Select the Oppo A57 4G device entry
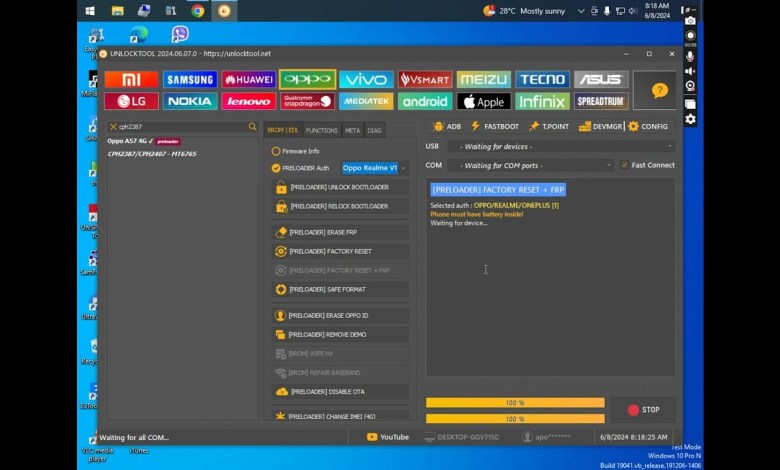 pos(144,141)
